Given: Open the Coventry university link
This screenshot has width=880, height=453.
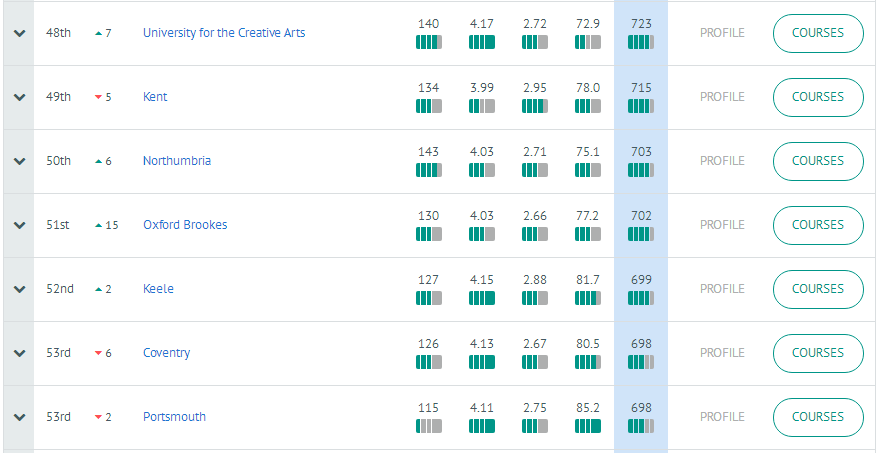Looking at the screenshot, I should (166, 353).
